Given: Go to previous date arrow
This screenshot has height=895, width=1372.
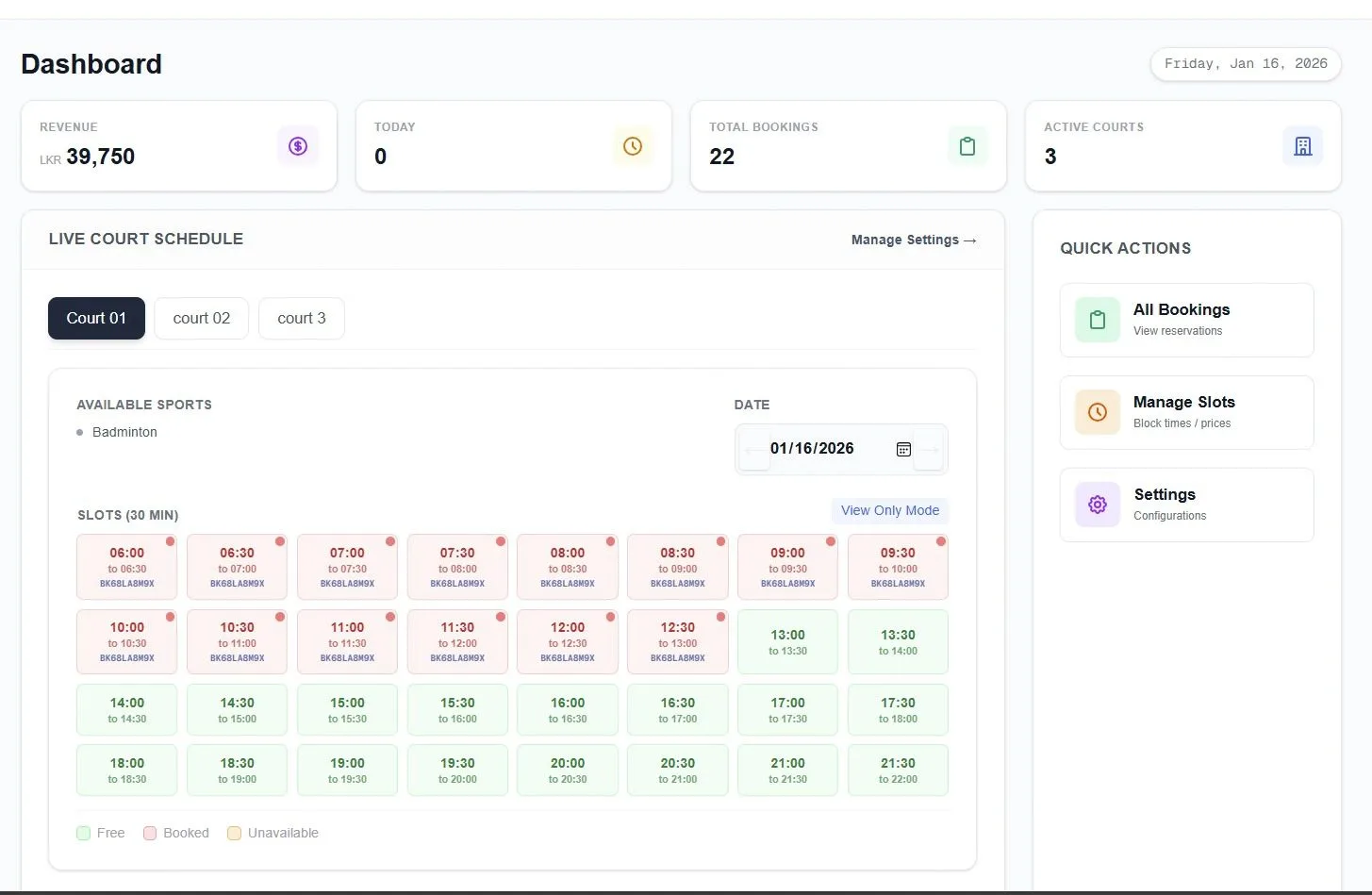Looking at the screenshot, I should coord(753,450).
